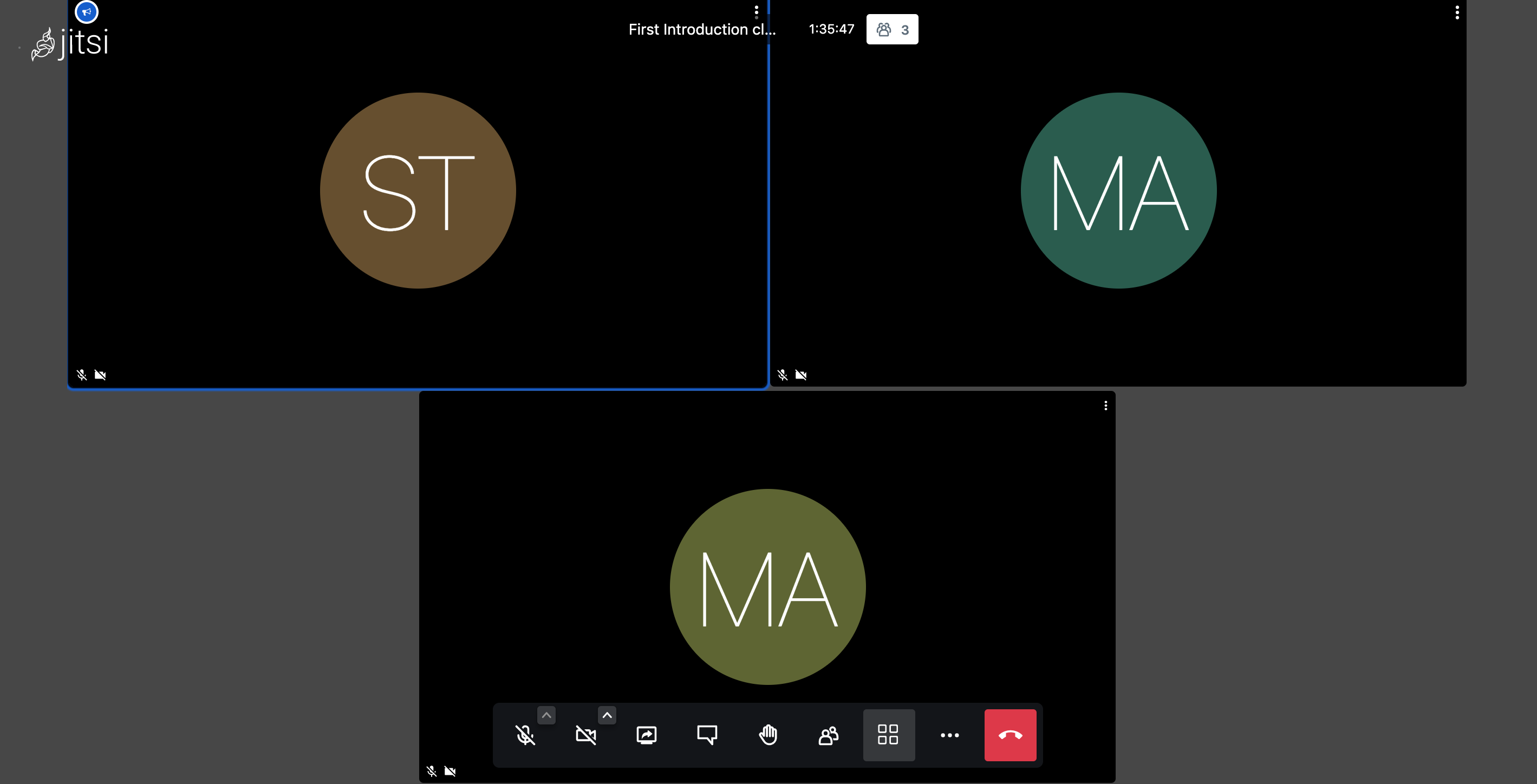Click meeting title First Introduction cl...
Screen dimensions: 1537x784
coord(702,29)
